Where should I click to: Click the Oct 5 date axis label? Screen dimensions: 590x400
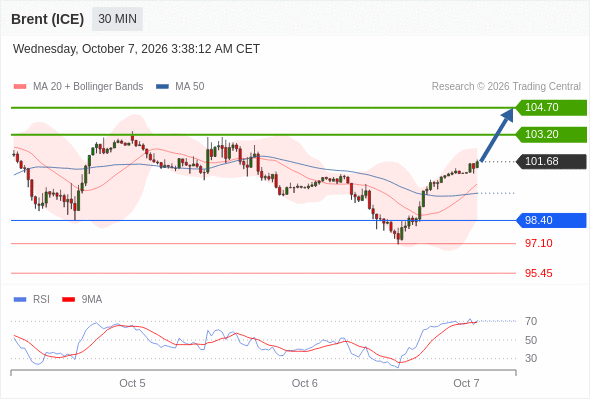(132, 383)
